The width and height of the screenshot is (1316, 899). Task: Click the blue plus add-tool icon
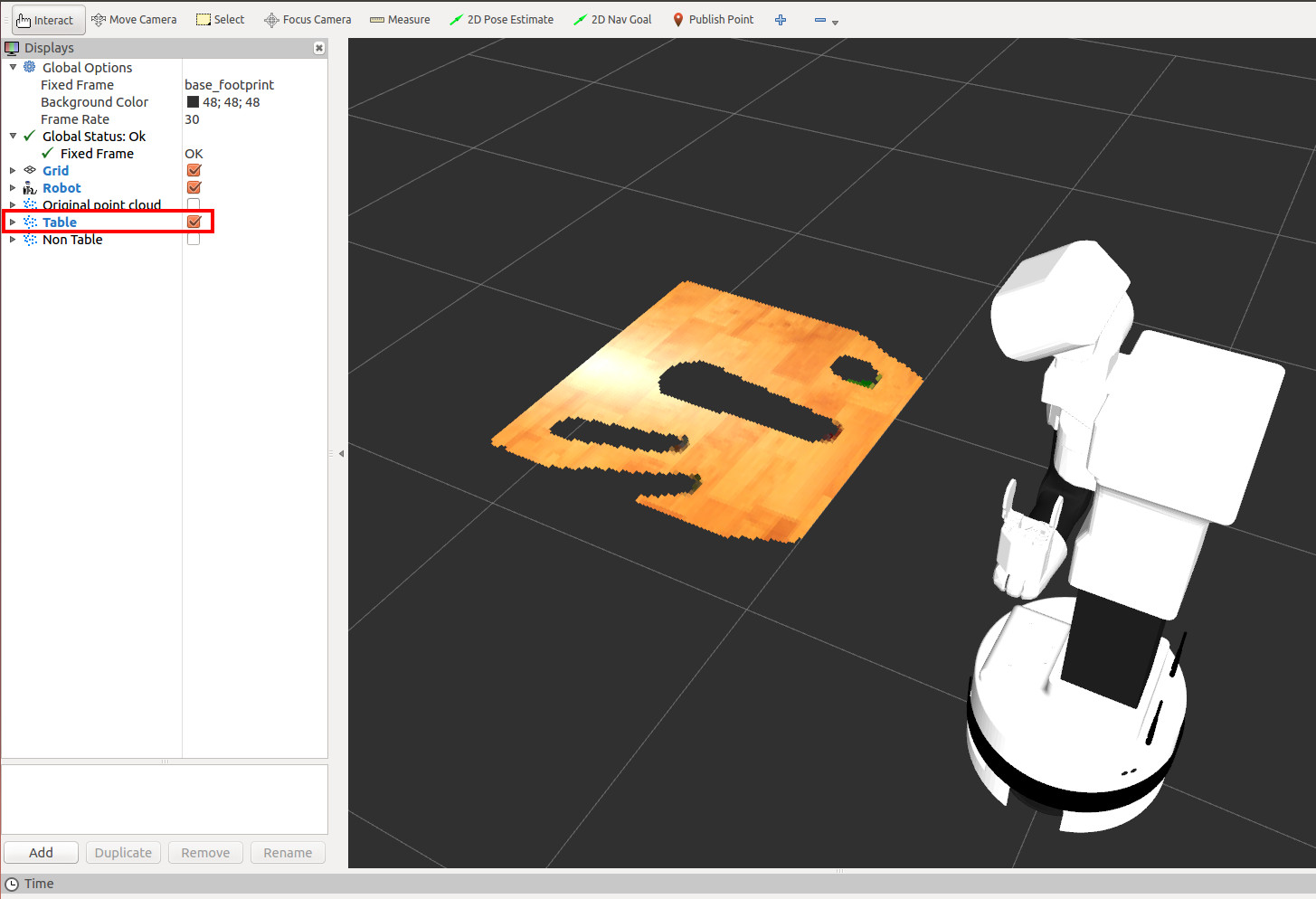tap(781, 20)
